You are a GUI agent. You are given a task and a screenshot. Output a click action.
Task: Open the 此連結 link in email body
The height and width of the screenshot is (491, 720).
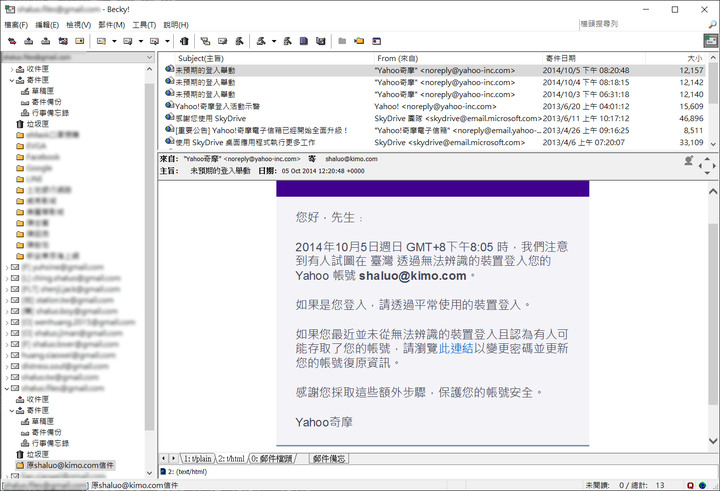point(456,348)
